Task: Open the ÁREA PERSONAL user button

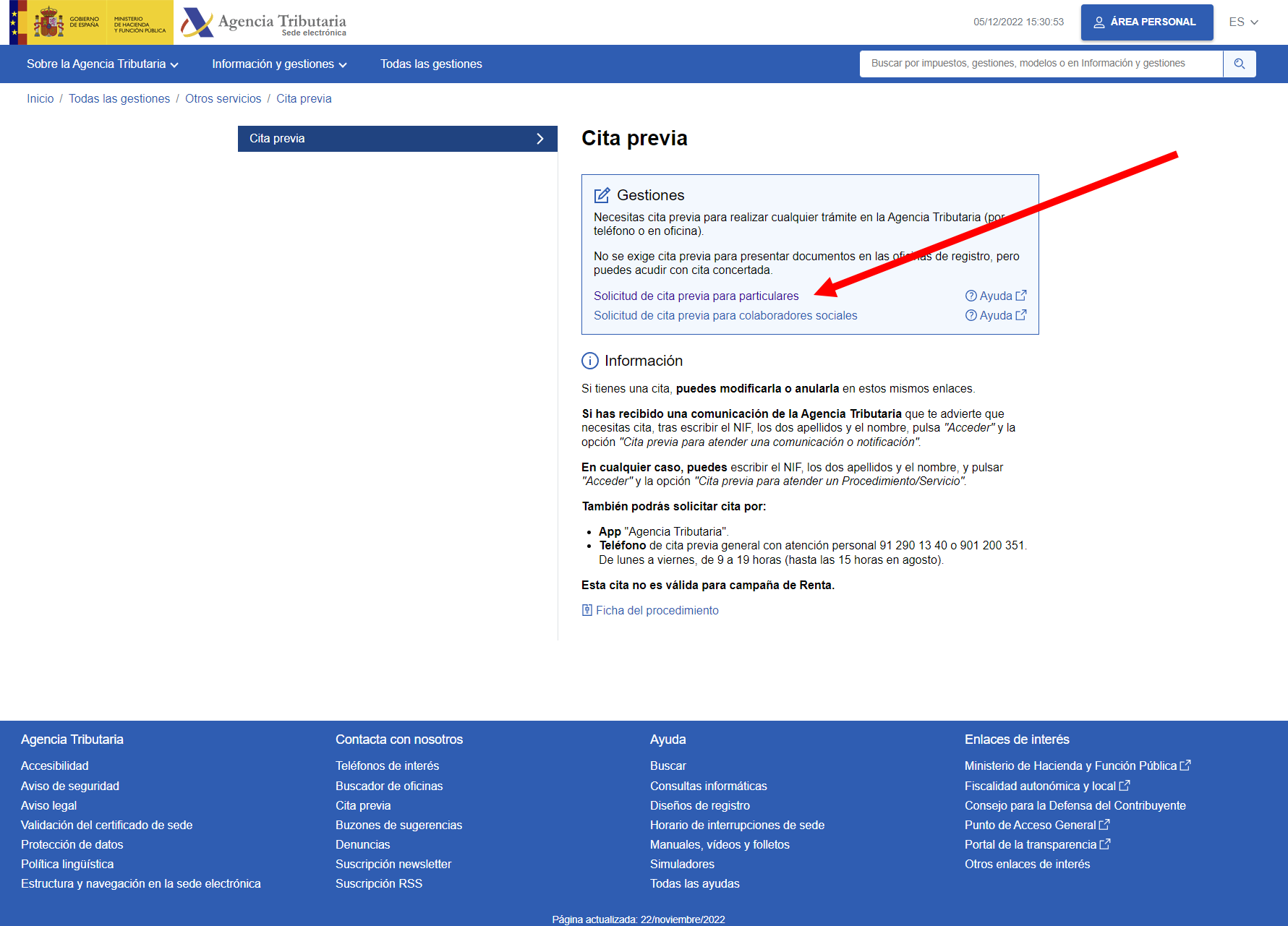Action: pyautogui.click(x=1146, y=22)
